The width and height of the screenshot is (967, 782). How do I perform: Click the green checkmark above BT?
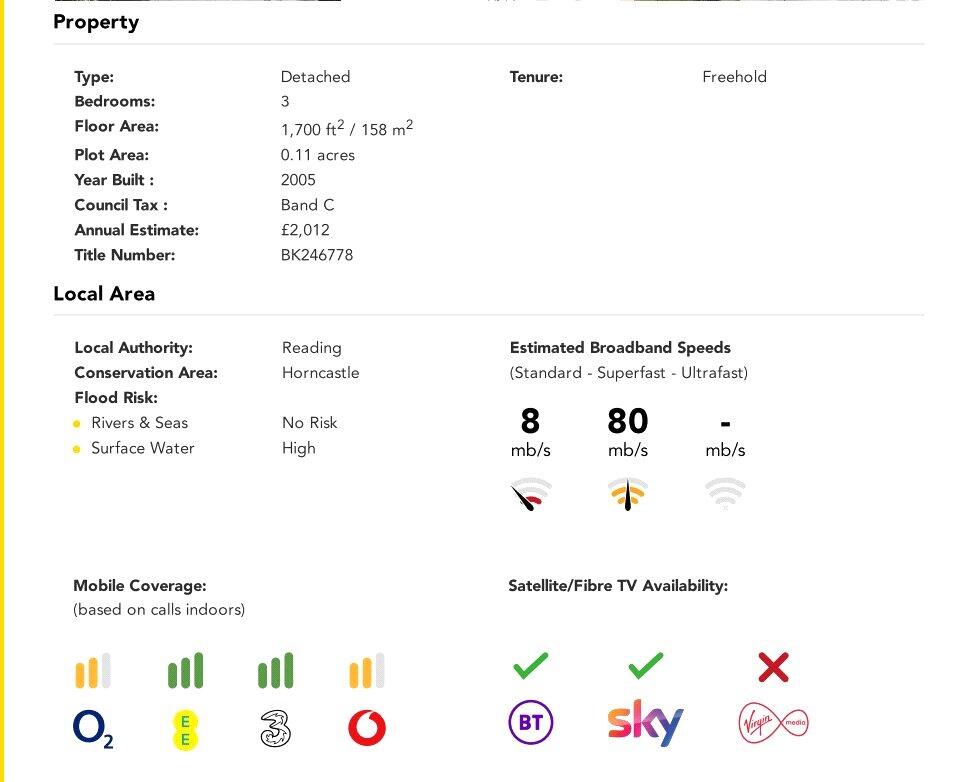pos(530,665)
